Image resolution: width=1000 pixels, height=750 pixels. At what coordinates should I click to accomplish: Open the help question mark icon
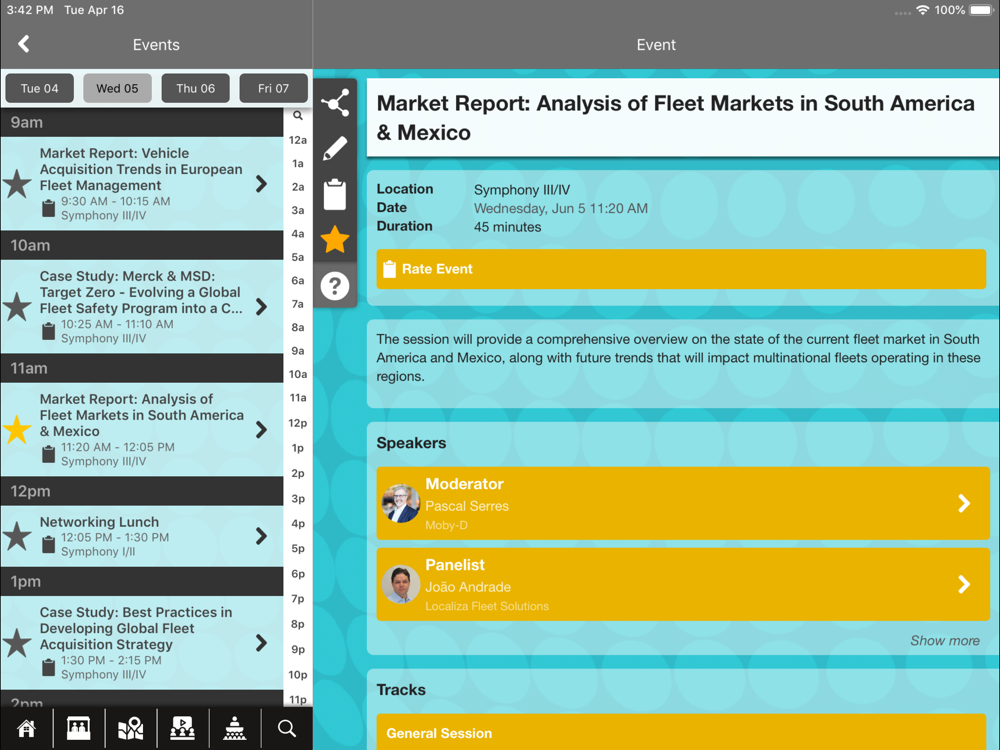pos(335,286)
